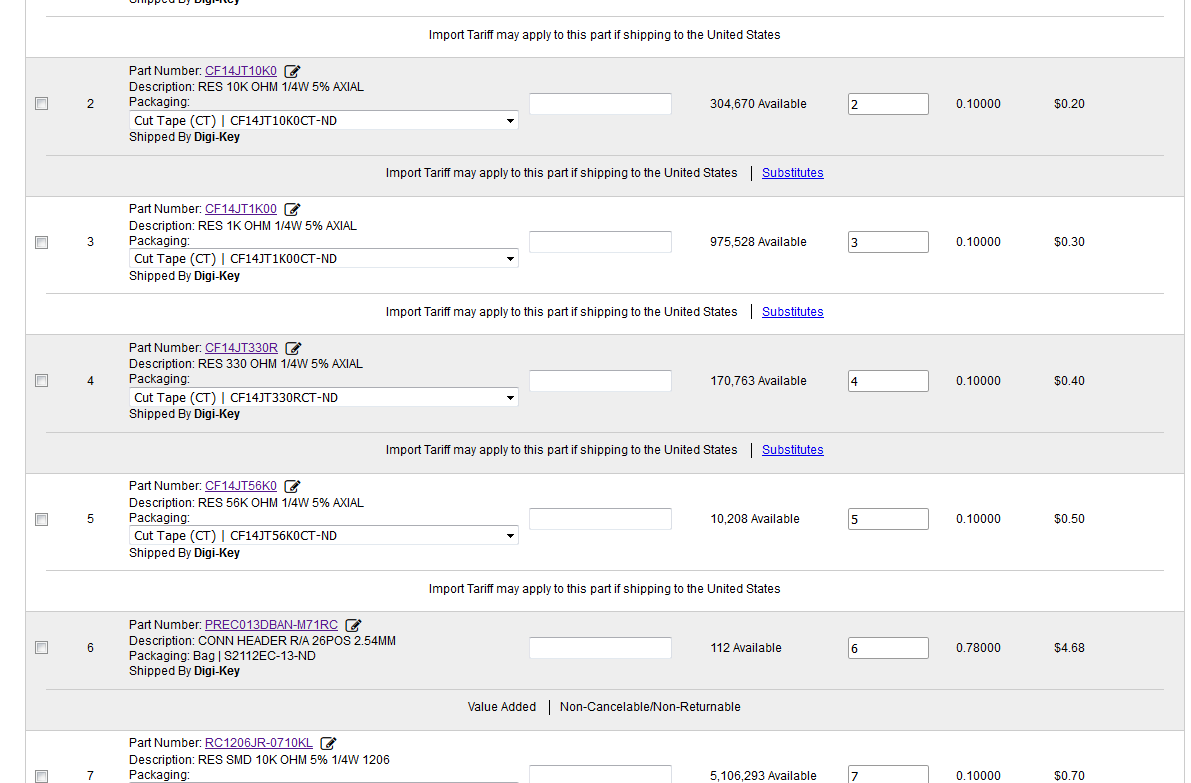The height and width of the screenshot is (783, 1191).
Task: Click customer reference field for item 5
Action: (600, 519)
